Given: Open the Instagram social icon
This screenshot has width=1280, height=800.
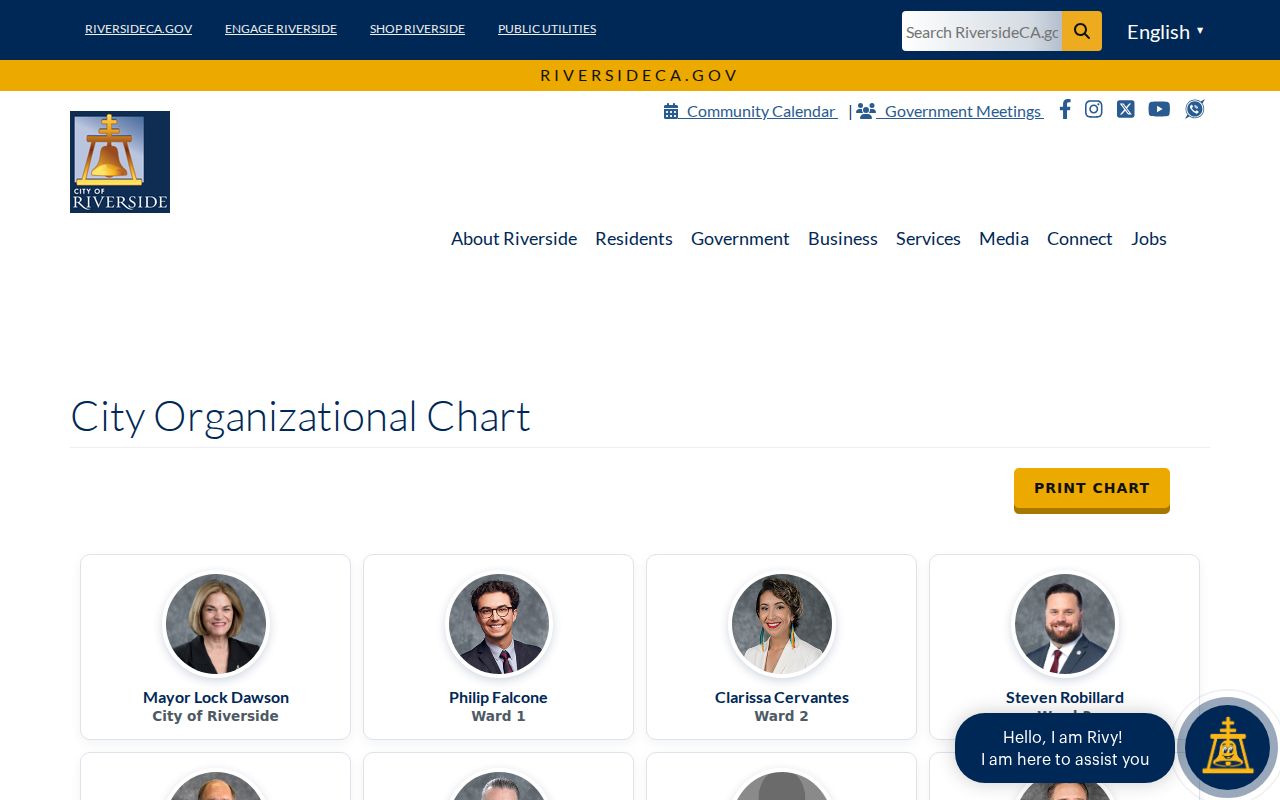Looking at the screenshot, I should pyautogui.click(x=1094, y=109).
